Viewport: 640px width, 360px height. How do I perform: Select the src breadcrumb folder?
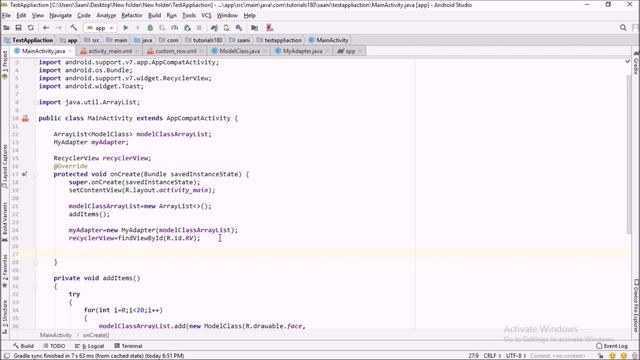coord(92,40)
